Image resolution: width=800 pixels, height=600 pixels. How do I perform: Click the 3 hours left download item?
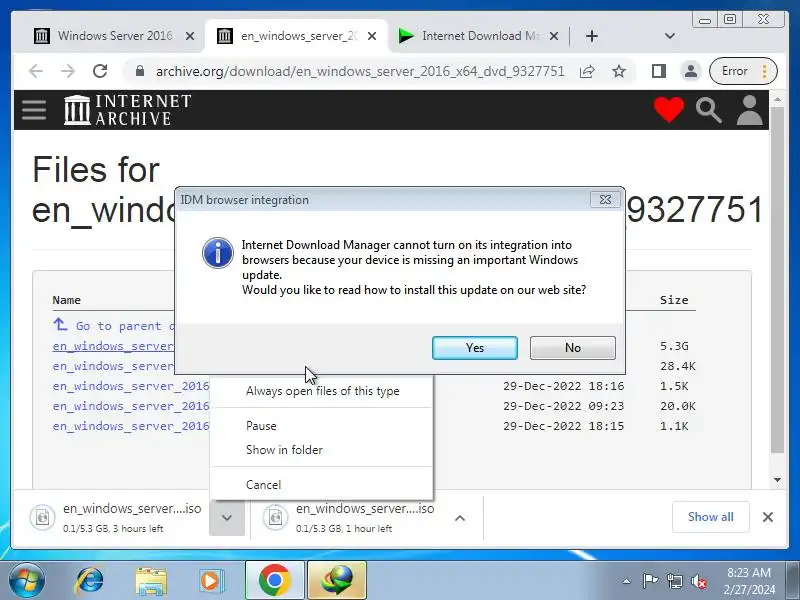116,518
